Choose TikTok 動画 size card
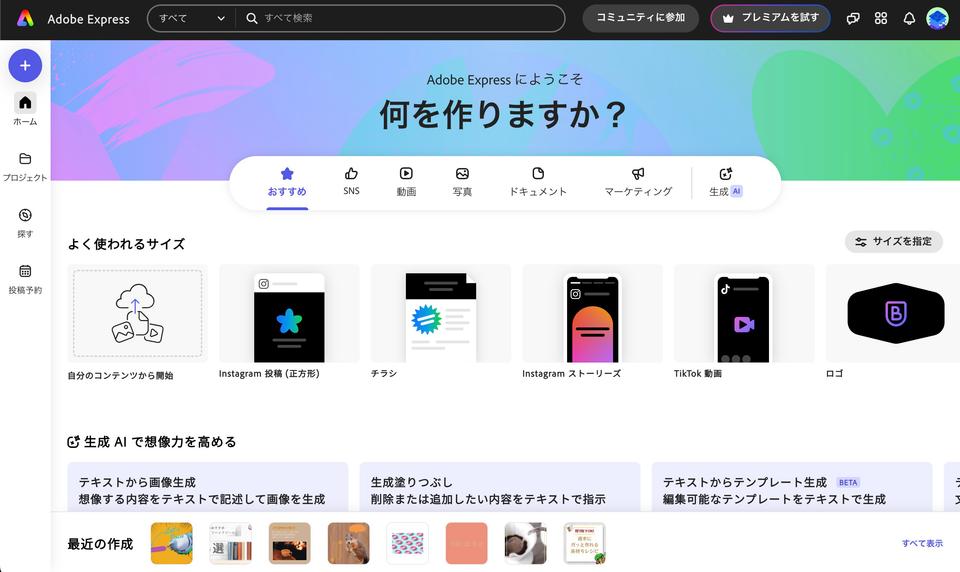The image size is (960, 572). tap(744, 321)
